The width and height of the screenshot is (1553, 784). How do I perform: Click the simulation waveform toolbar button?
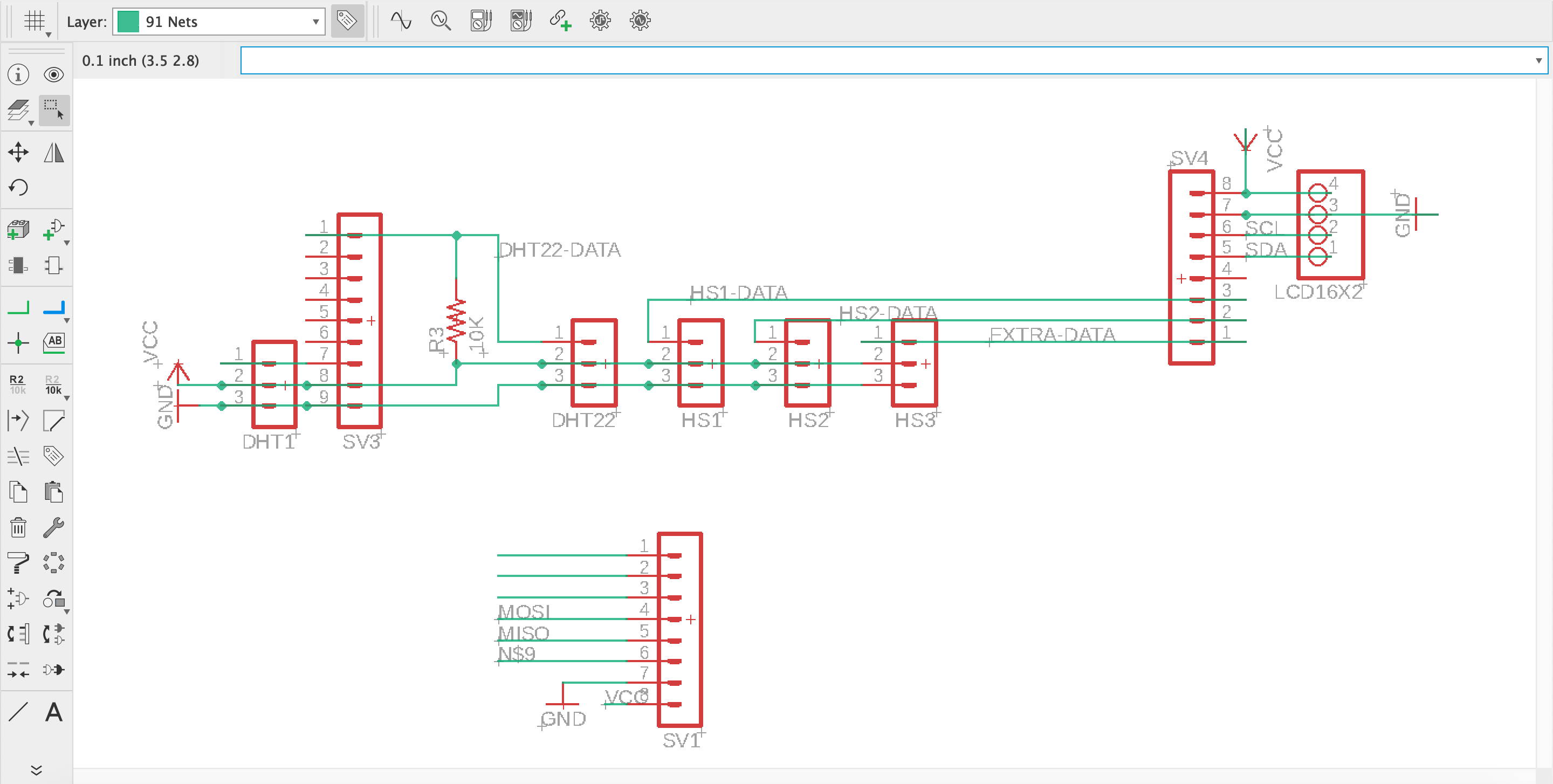pos(401,21)
